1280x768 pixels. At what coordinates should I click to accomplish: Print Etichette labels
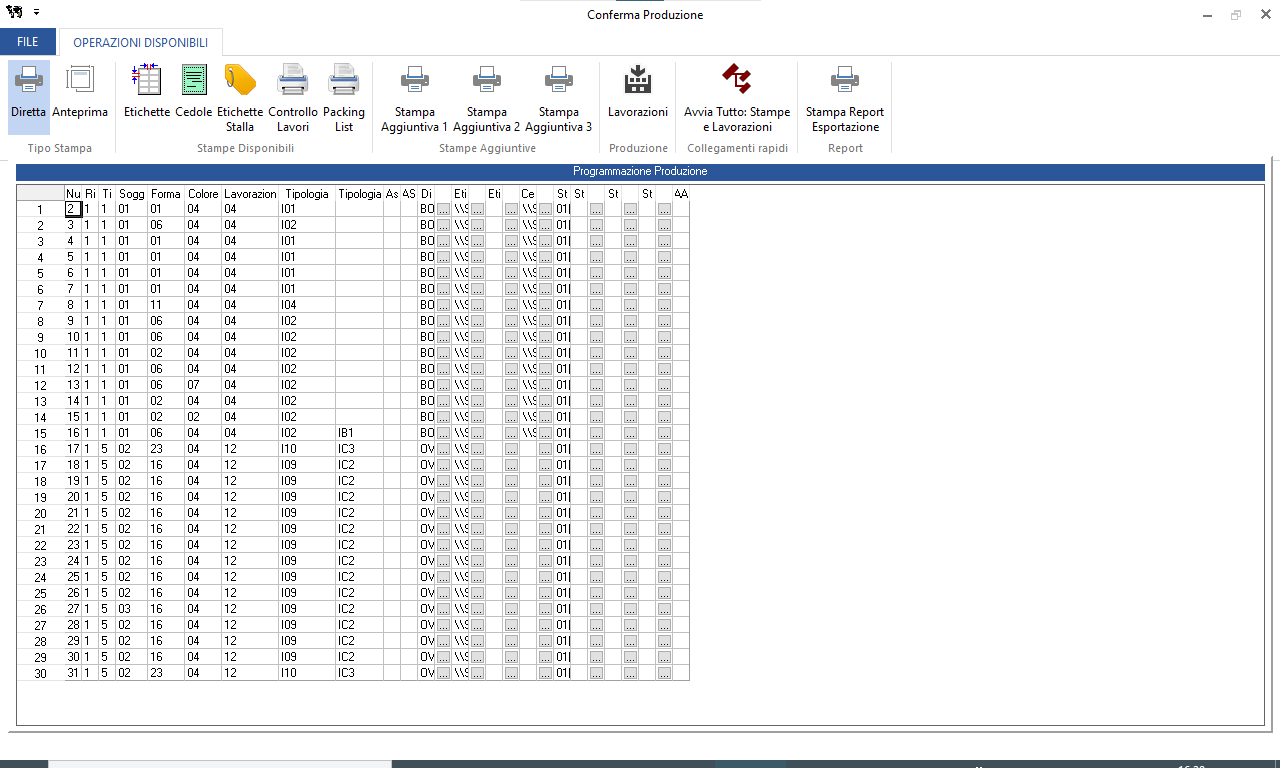click(x=147, y=97)
